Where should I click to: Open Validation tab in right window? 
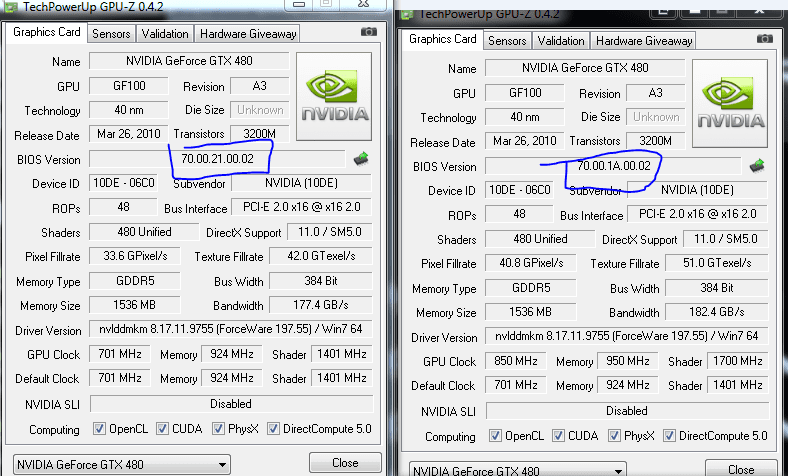tap(561, 41)
